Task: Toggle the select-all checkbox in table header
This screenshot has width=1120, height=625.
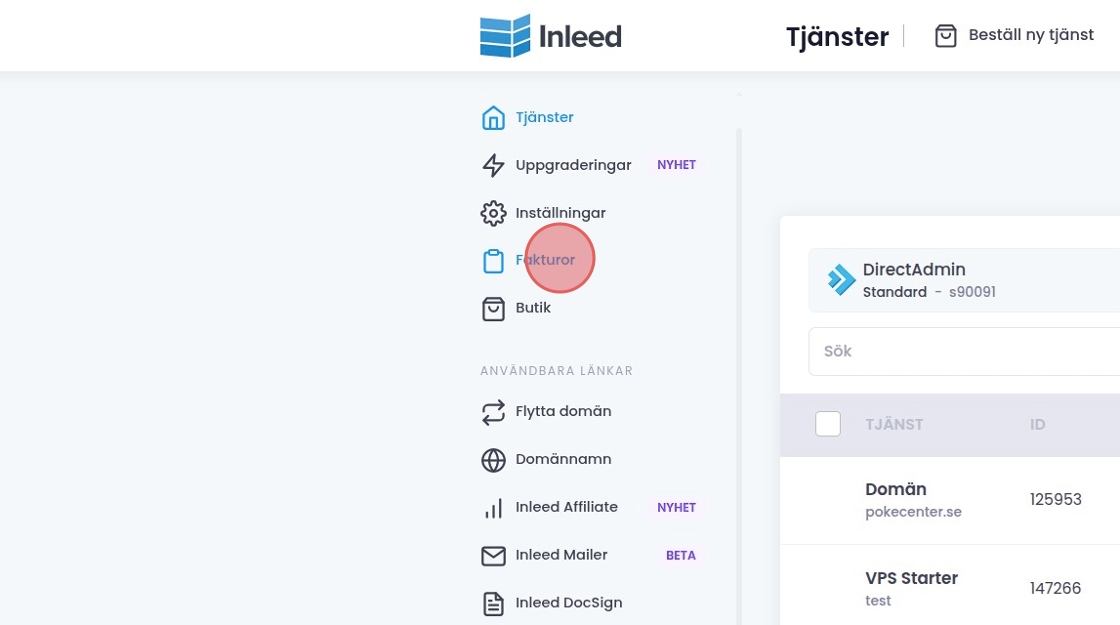Action: [x=828, y=424]
